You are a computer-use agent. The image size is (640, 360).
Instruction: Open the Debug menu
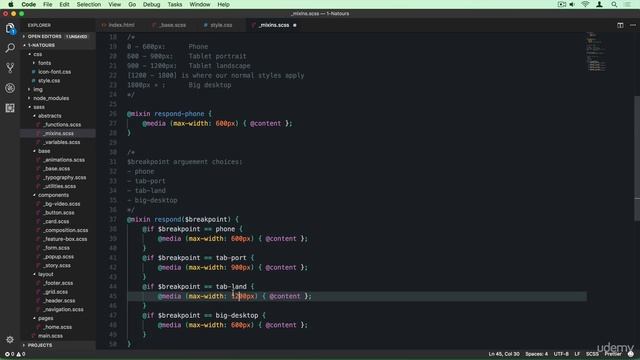151,4
